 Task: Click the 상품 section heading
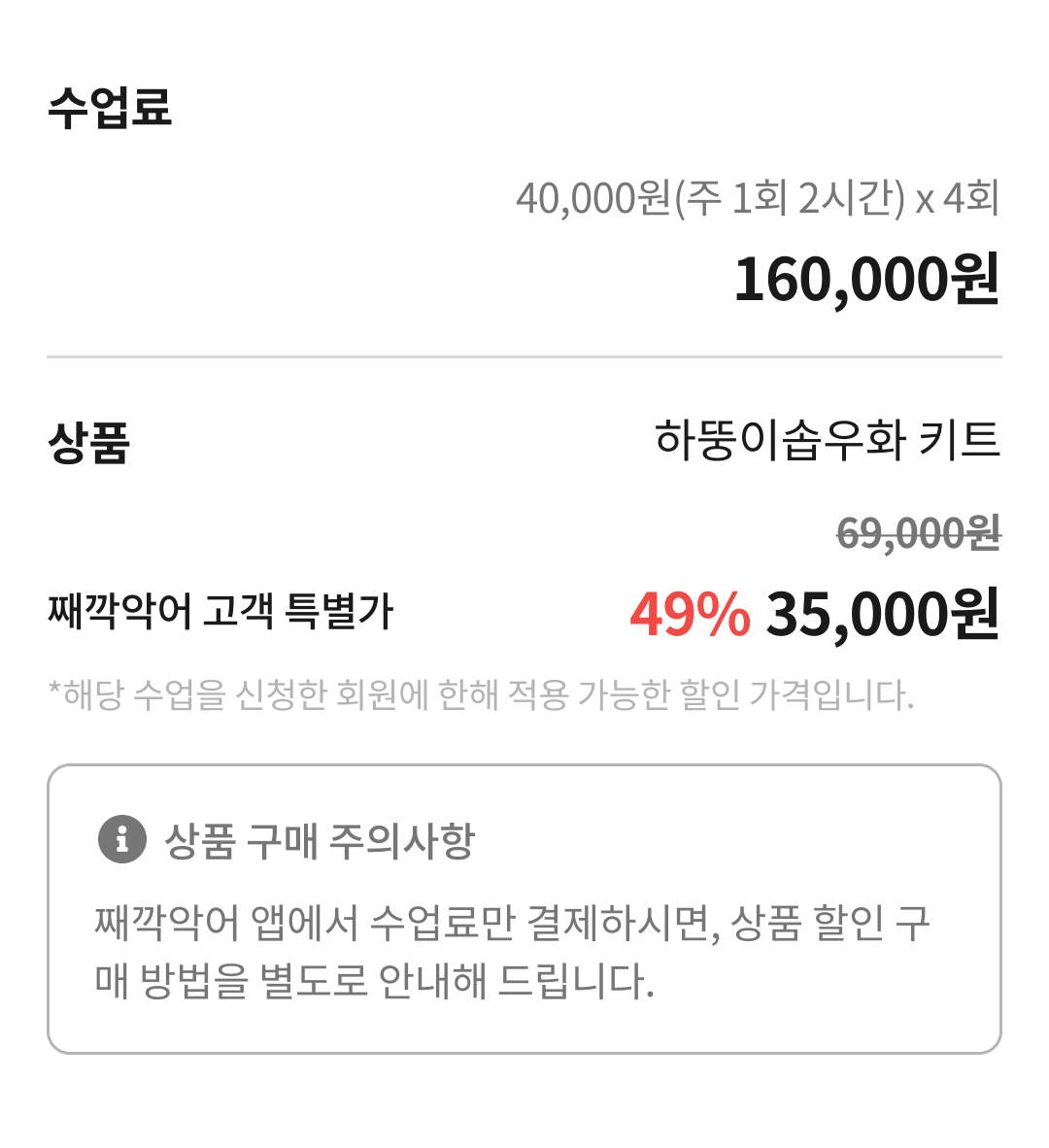[x=89, y=443]
